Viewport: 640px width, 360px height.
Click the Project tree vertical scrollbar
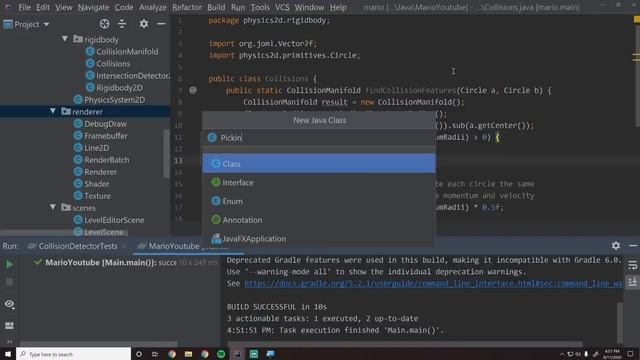pos(166,153)
